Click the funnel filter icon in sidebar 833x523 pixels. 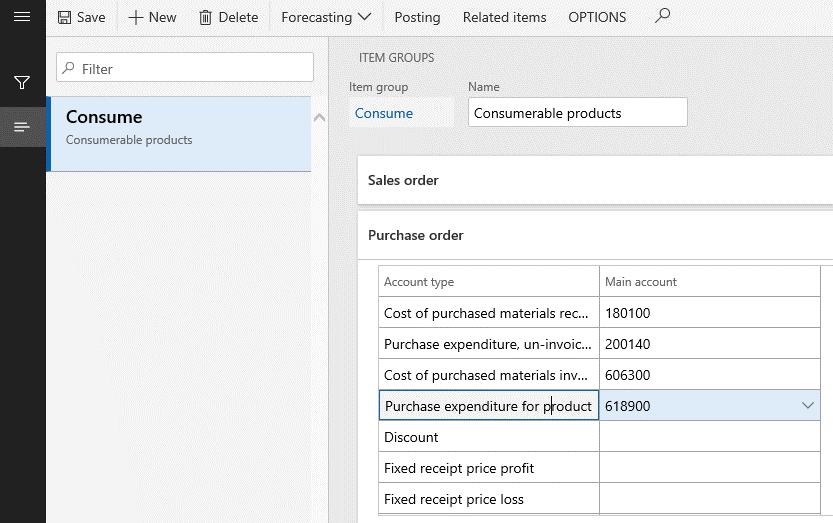[x=22, y=82]
